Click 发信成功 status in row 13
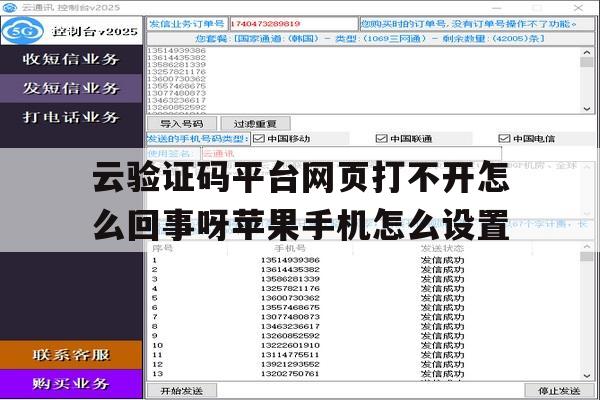 tap(442, 374)
